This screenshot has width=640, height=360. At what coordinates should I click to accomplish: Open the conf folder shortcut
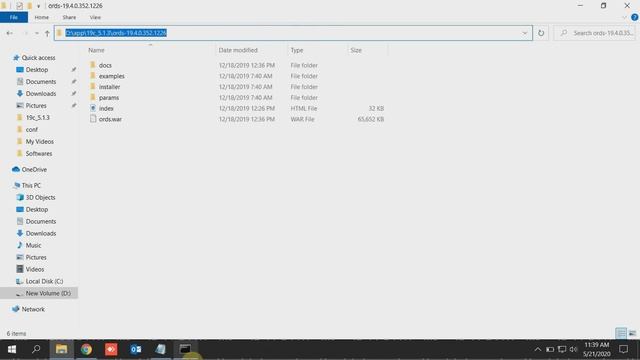click(x=31, y=130)
